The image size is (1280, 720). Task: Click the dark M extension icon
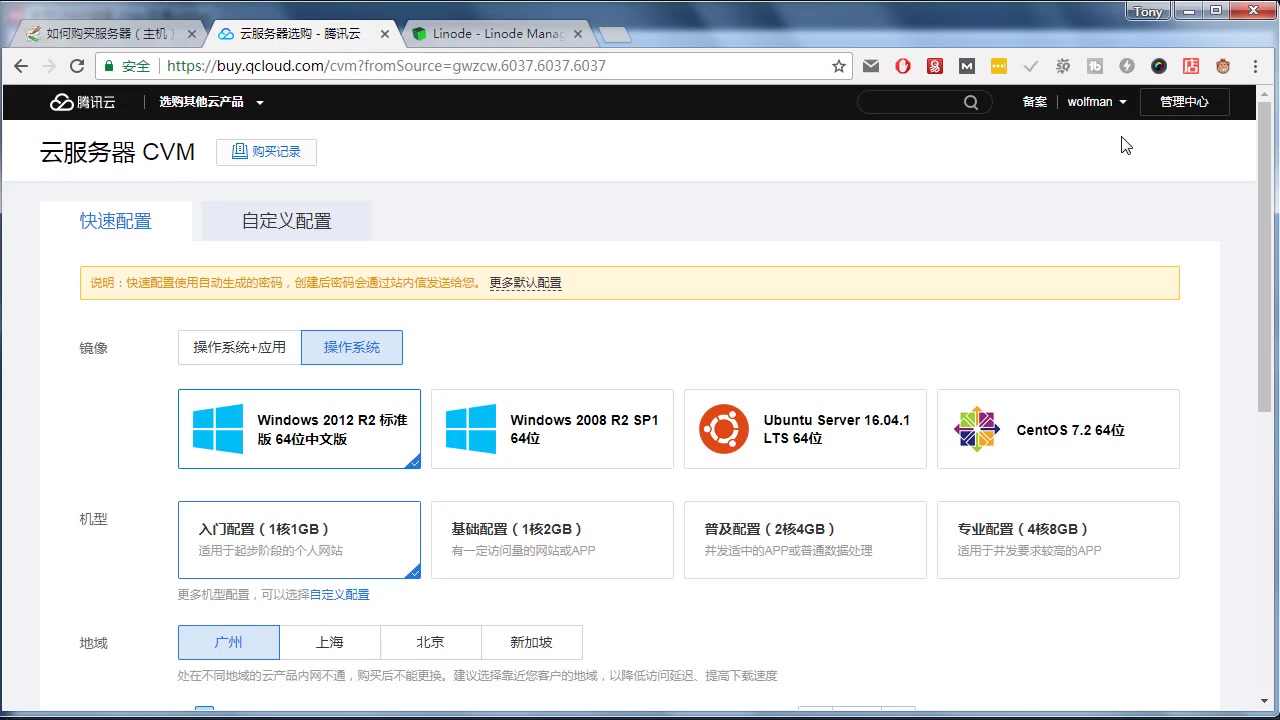(967, 66)
